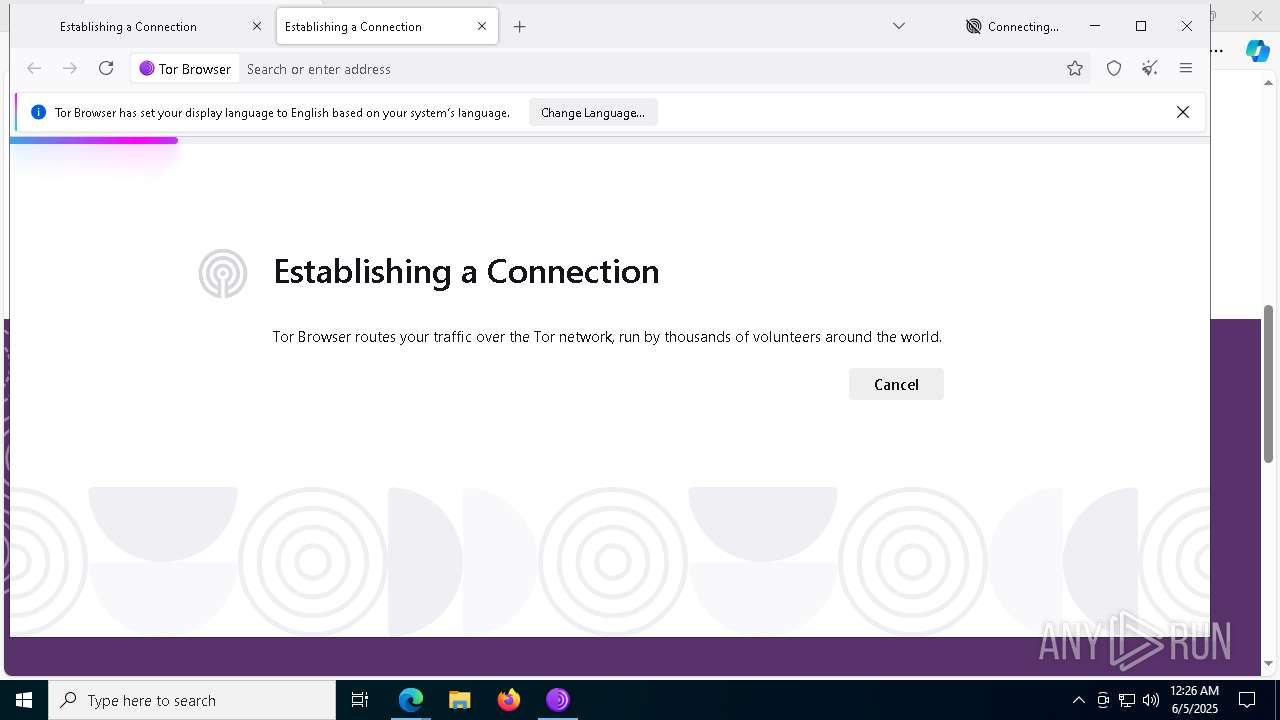Open the background window's more options menu
Screen dimensions: 1280x720
tap(1217, 50)
